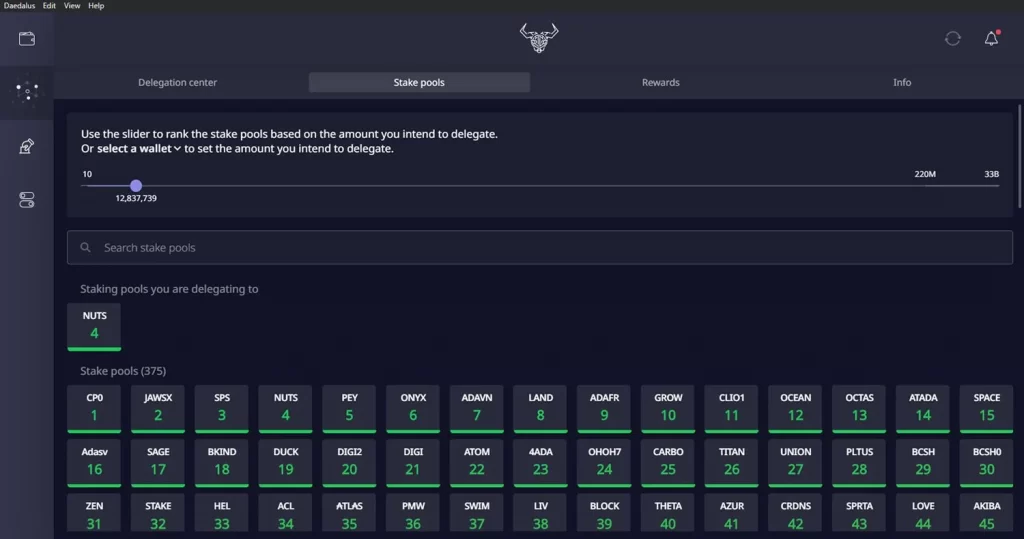Screen dimensions: 1024x539
Task: Open NUTS ranked 4 in pool list
Action: (x=285, y=408)
